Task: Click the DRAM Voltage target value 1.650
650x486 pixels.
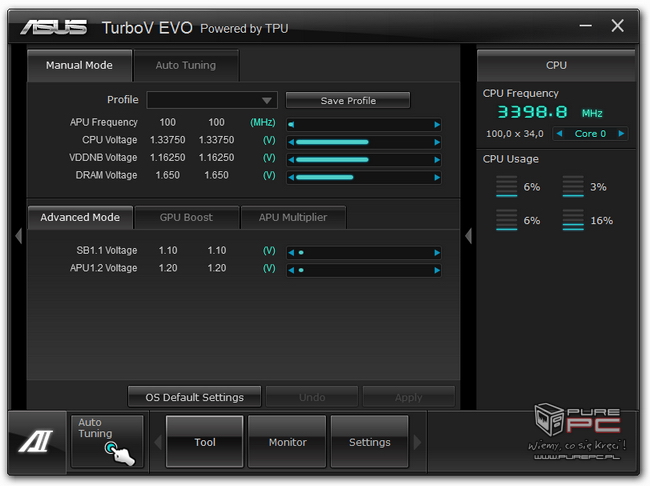Action: 216,175
